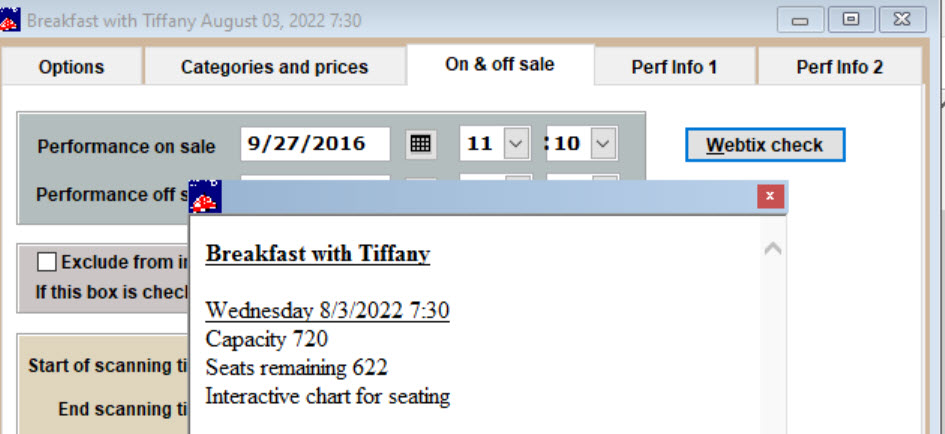The image size is (945, 434).
Task: Minimize the Breakfast with Tiffany window
Action: [800, 20]
